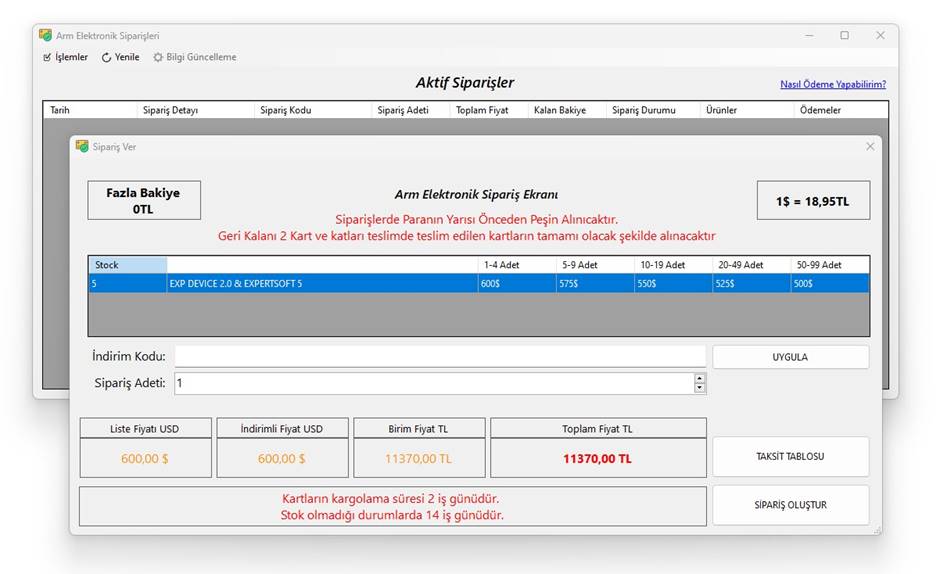Click the İndirim Kodu text field
Viewport: 940px width, 574px height.
440,357
